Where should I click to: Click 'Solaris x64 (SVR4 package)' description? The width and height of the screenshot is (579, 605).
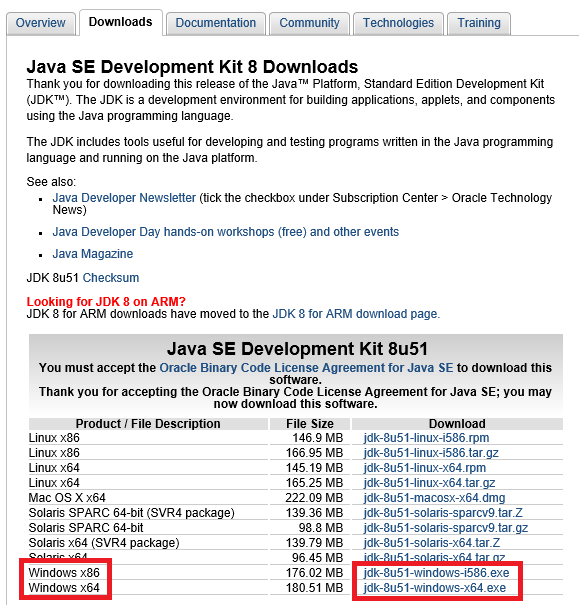pos(104,542)
